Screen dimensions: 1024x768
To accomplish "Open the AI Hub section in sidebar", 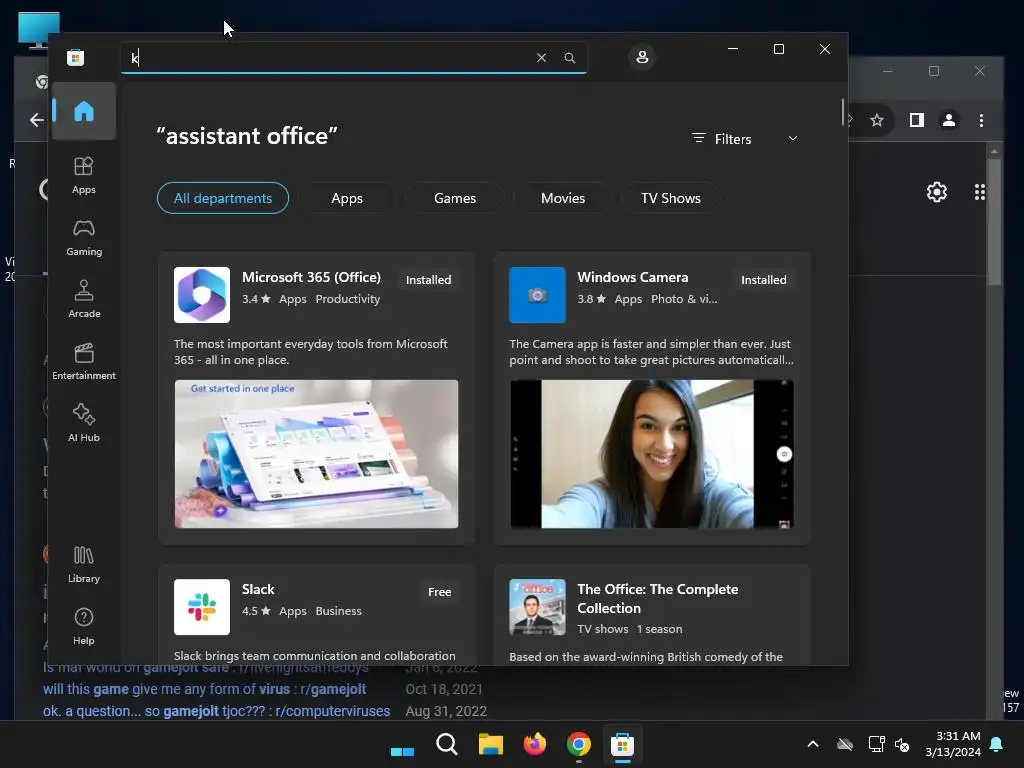I will tap(84, 423).
